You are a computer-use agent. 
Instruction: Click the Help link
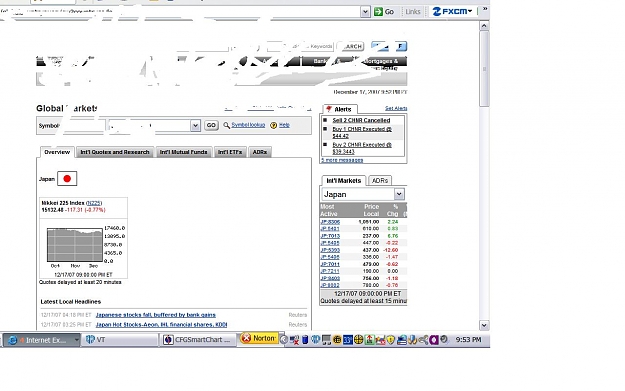(284, 125)
